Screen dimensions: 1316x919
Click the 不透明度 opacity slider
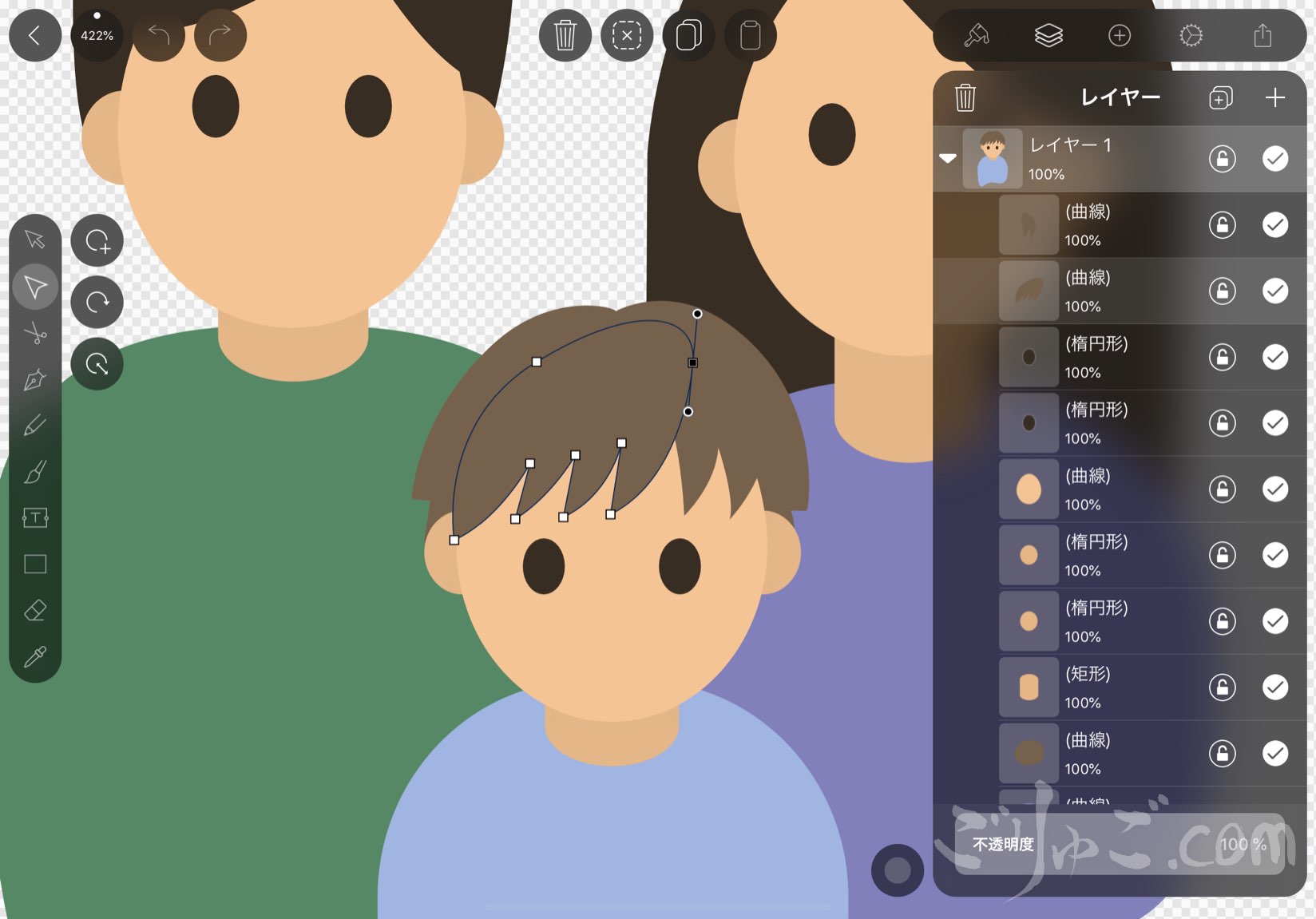(1118, 844)
